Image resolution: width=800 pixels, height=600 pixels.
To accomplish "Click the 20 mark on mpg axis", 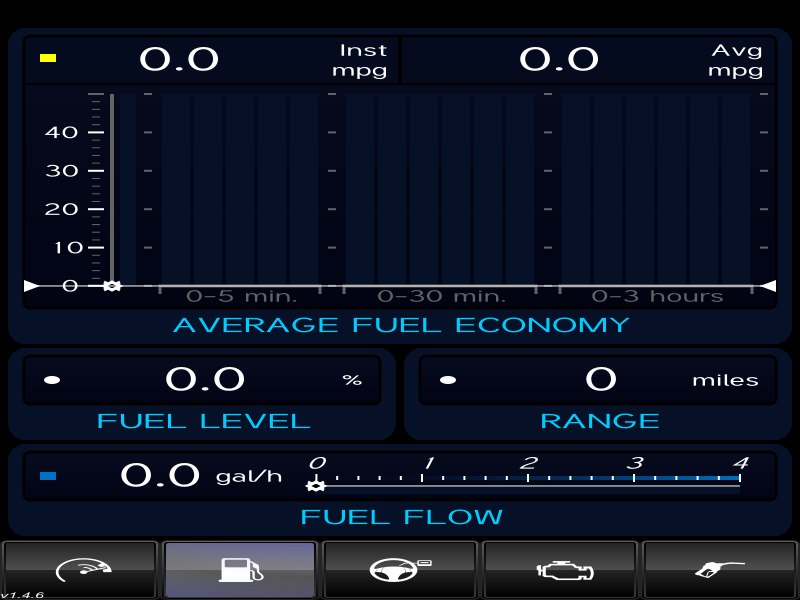I will tap(61, 209).
